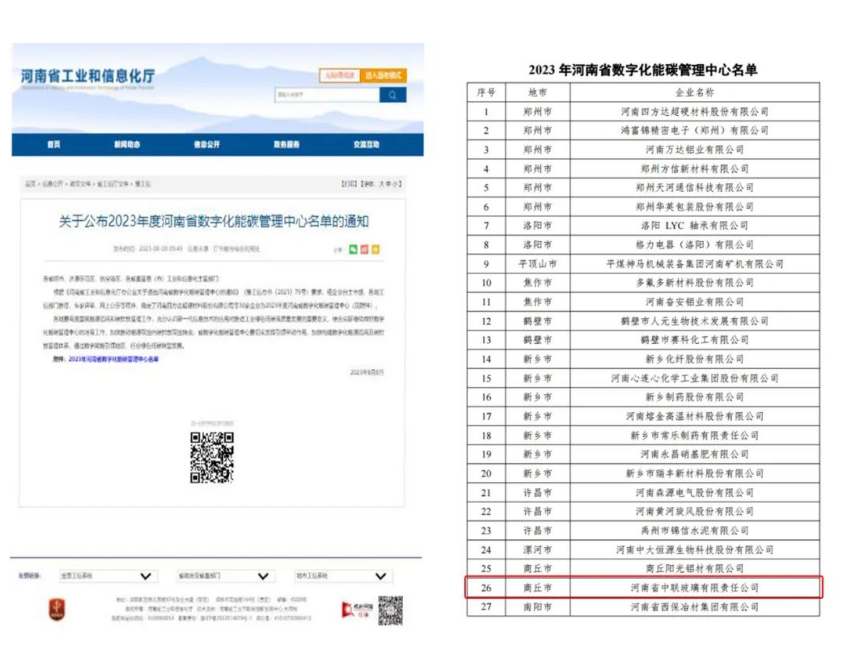This screenshot has width=866, height=666.
Task: Select the cell 河南中大恒源生物科技股份有限公司
Action: coord(695,549)
